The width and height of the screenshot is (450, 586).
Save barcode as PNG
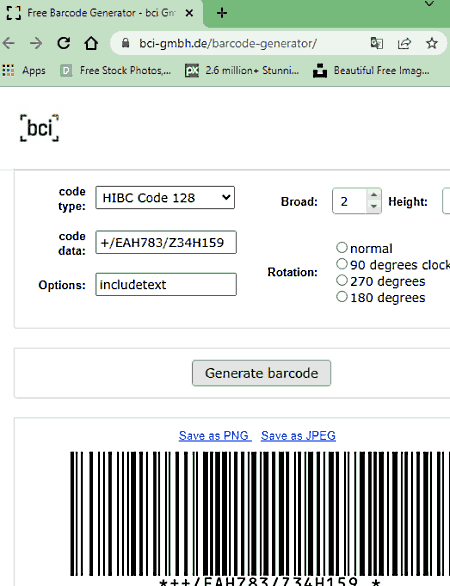tap(215, 435)
